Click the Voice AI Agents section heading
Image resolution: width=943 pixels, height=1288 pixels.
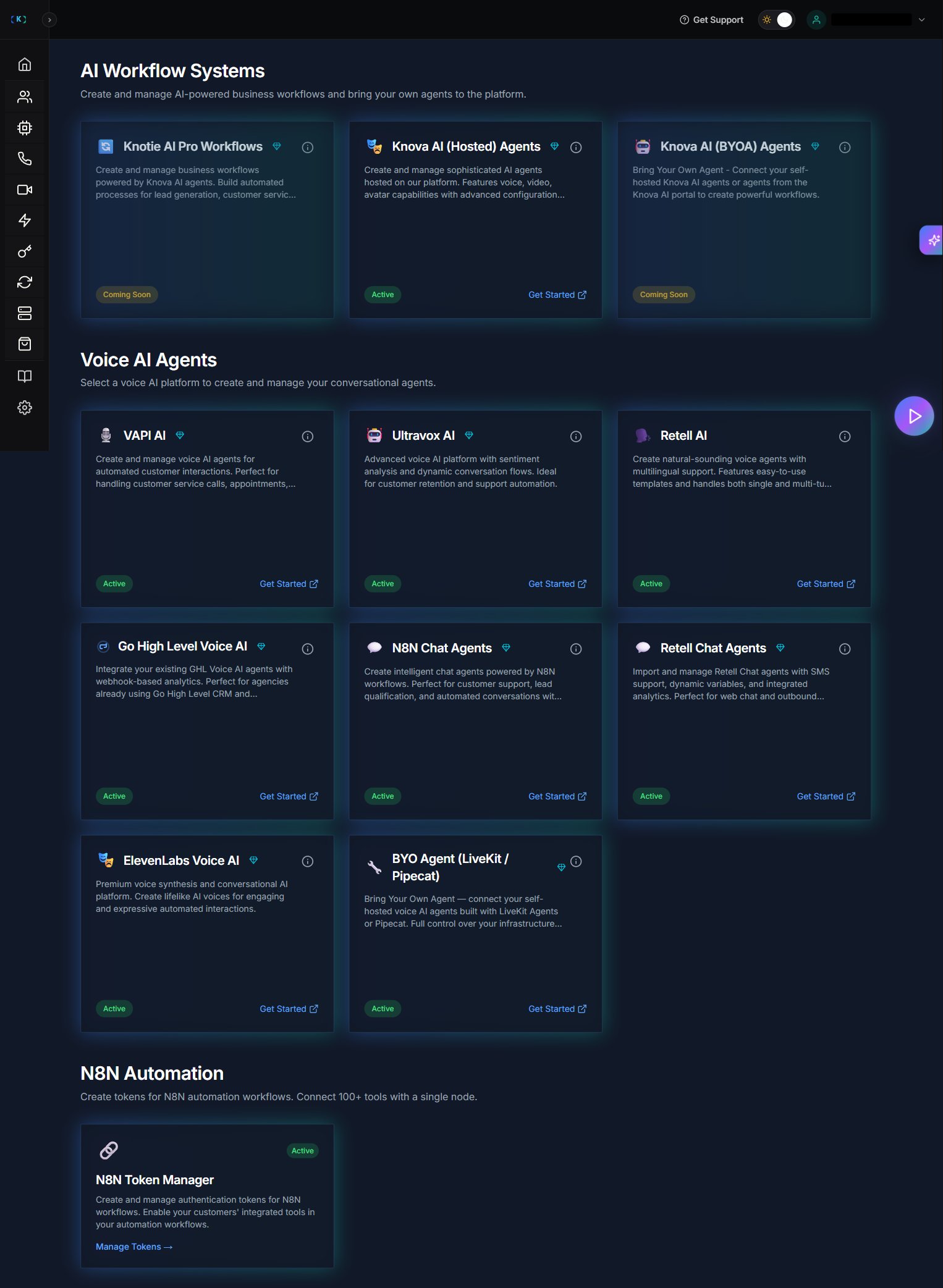pyautogui.click(x=148, y=360)
